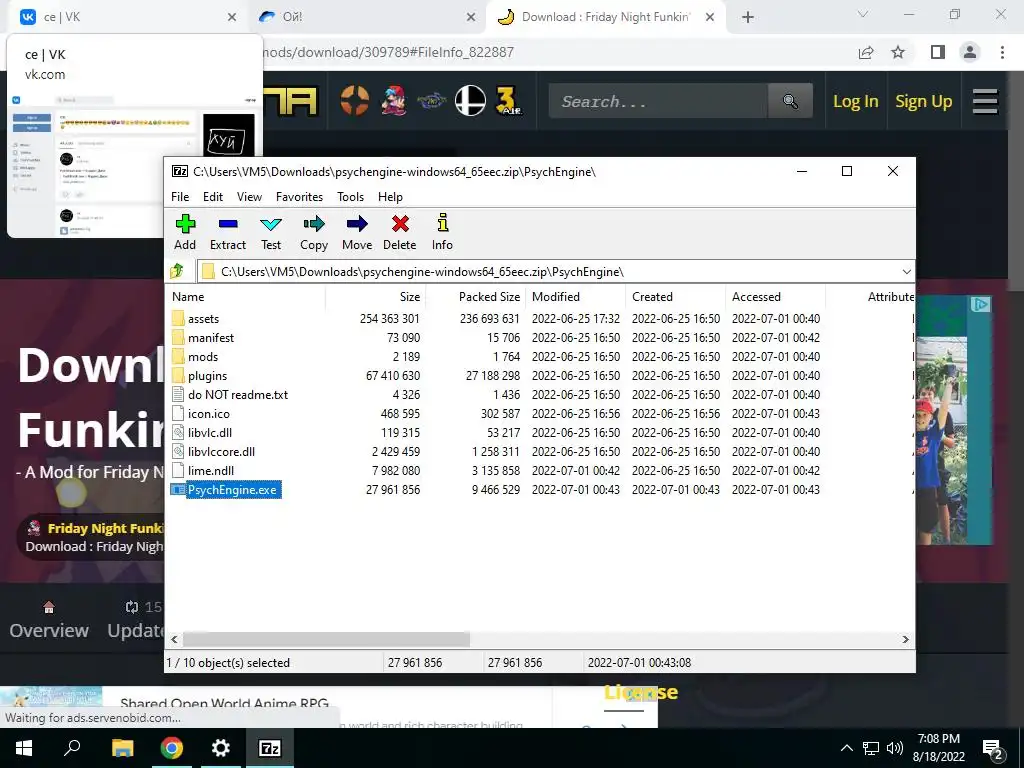The width and height of the screenshot is (1024, 768).
Task: Select the libvlccore.dll file
Action: 221,451
